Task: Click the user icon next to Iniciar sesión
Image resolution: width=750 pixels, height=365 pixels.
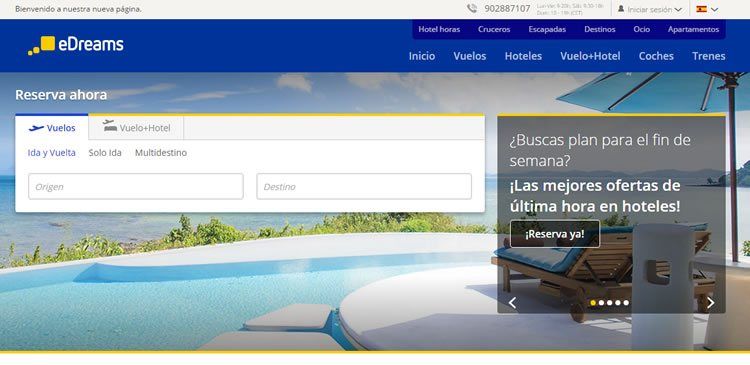Action: tap(621, 9)
